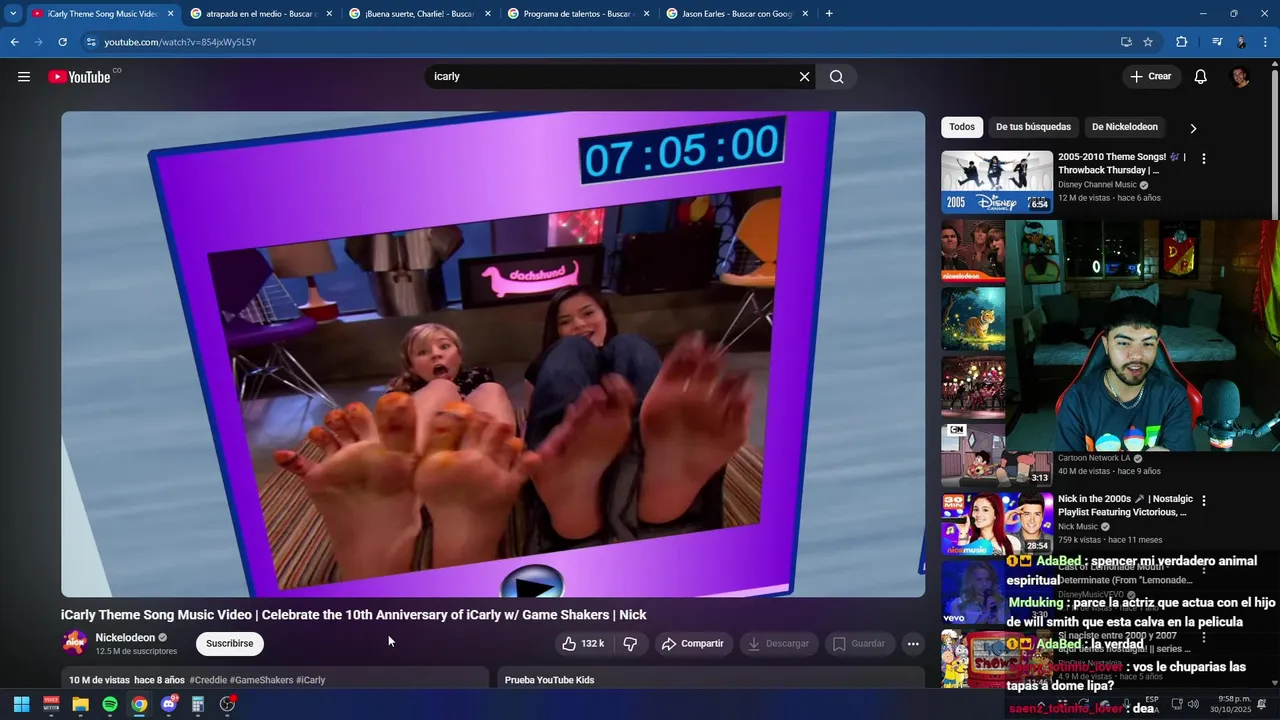Switch to the ¡Buena suerte, Charlie! tab
This screenshot has height=720, width=1280.
tap(419, 14)
